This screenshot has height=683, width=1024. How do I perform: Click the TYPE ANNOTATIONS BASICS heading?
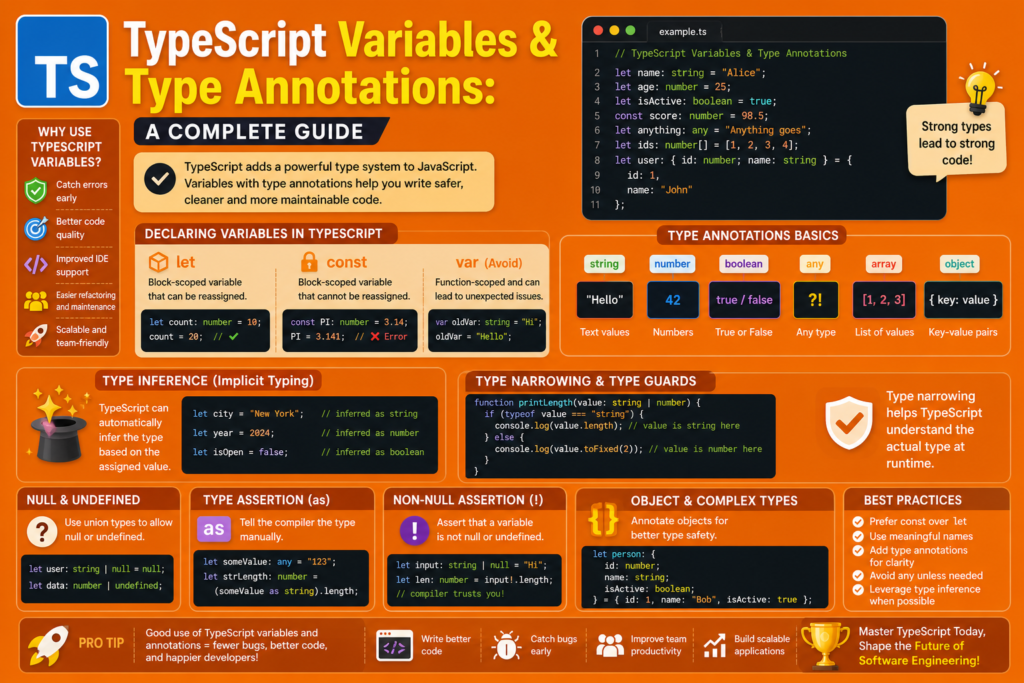pos(753,236)
